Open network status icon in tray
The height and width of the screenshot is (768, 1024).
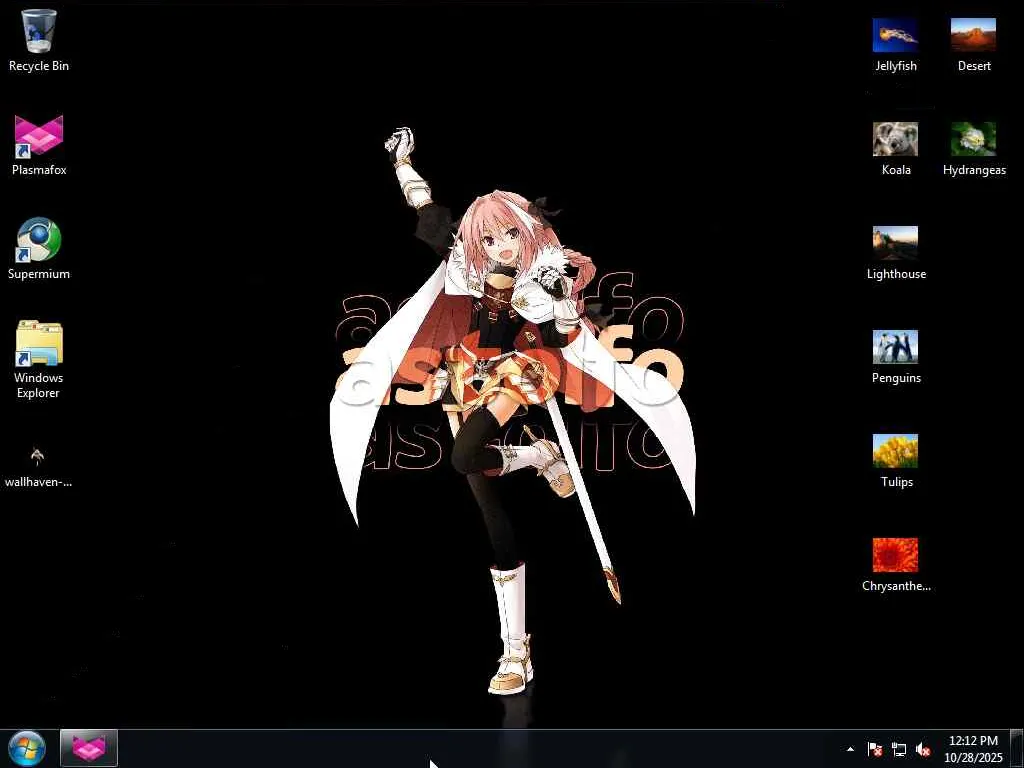[x=899, y=749]
